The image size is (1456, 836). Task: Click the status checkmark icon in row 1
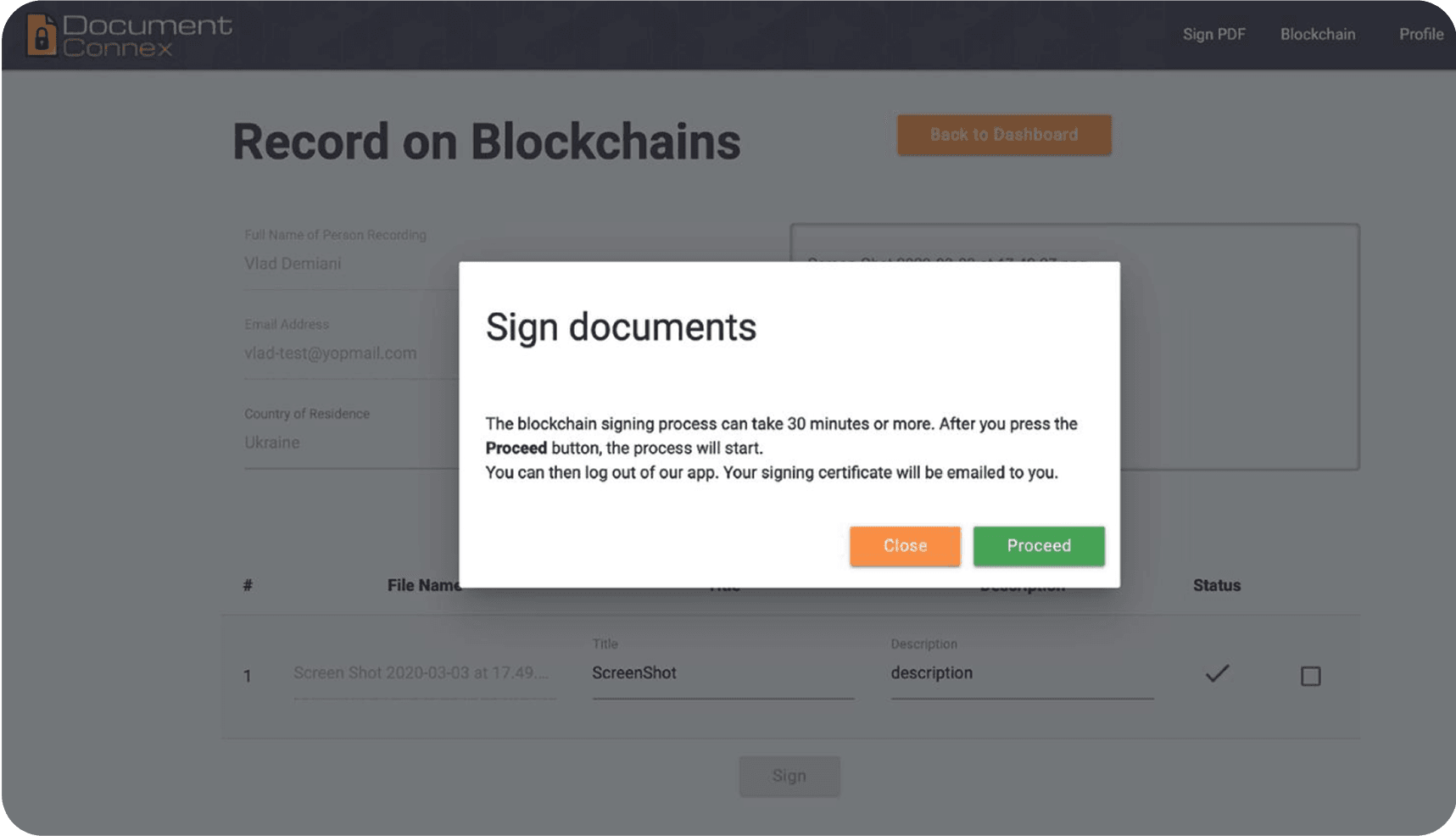pos(1217,674)
